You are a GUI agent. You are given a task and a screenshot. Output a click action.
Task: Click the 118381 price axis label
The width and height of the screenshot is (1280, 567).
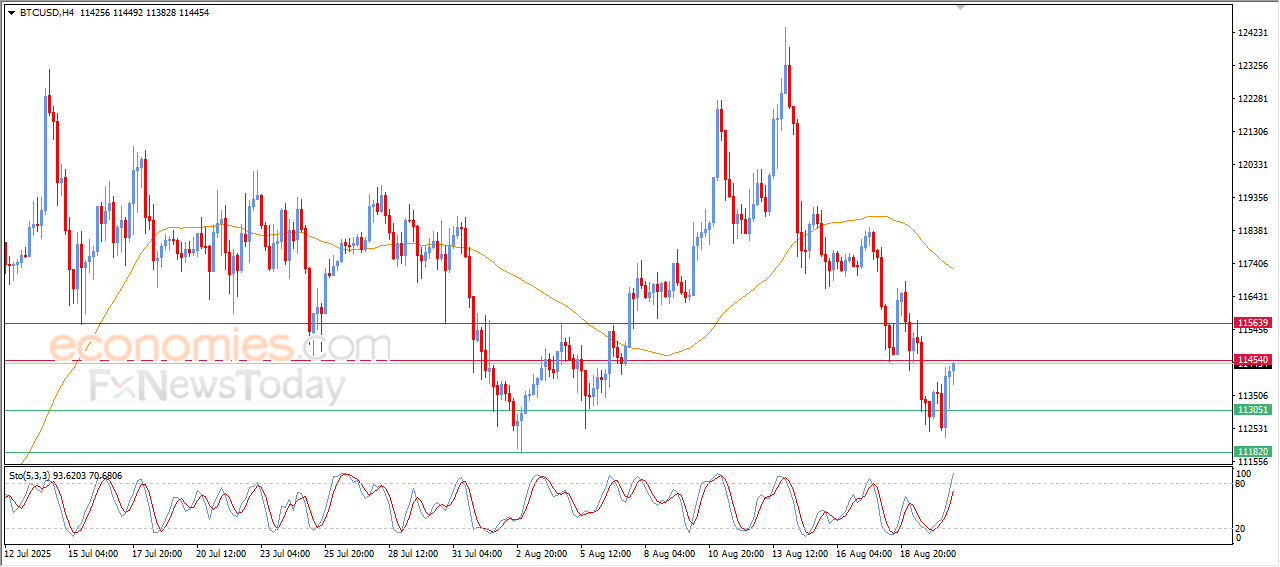tap(1254, 231)
